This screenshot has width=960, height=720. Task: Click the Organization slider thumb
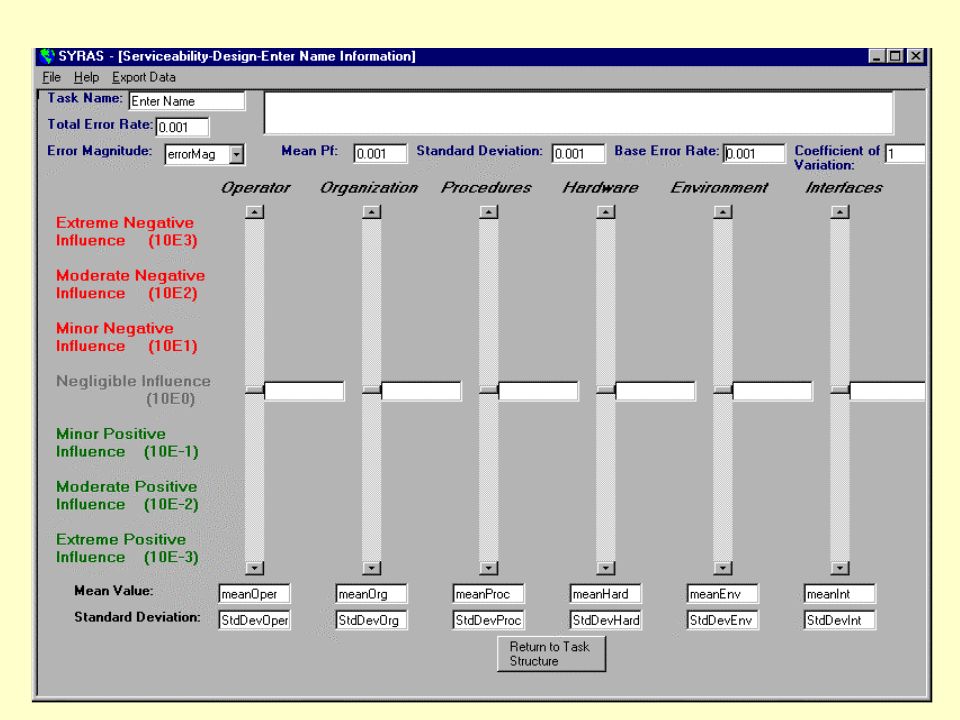[x=372, y=390]
